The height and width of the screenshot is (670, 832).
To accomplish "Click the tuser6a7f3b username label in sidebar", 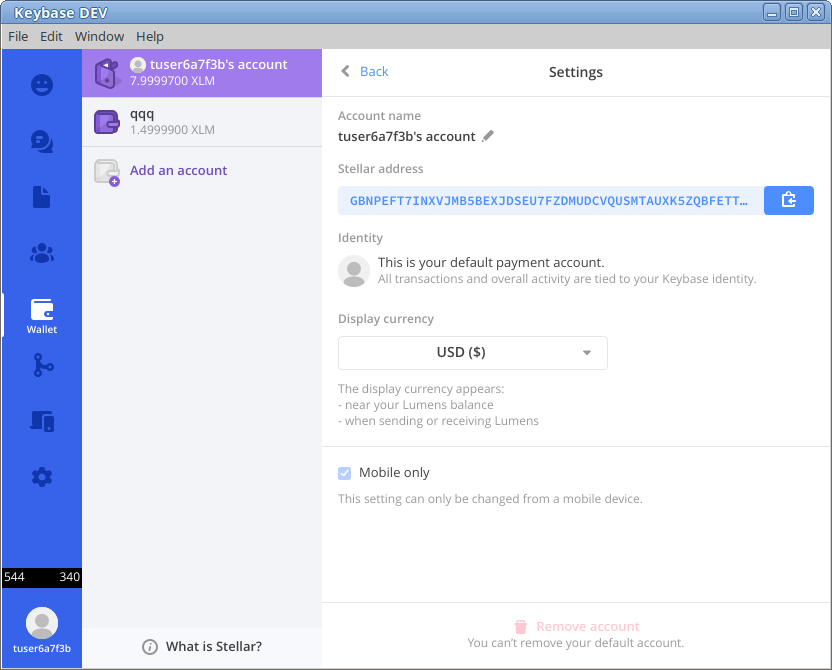I will [x=42, y=648].
